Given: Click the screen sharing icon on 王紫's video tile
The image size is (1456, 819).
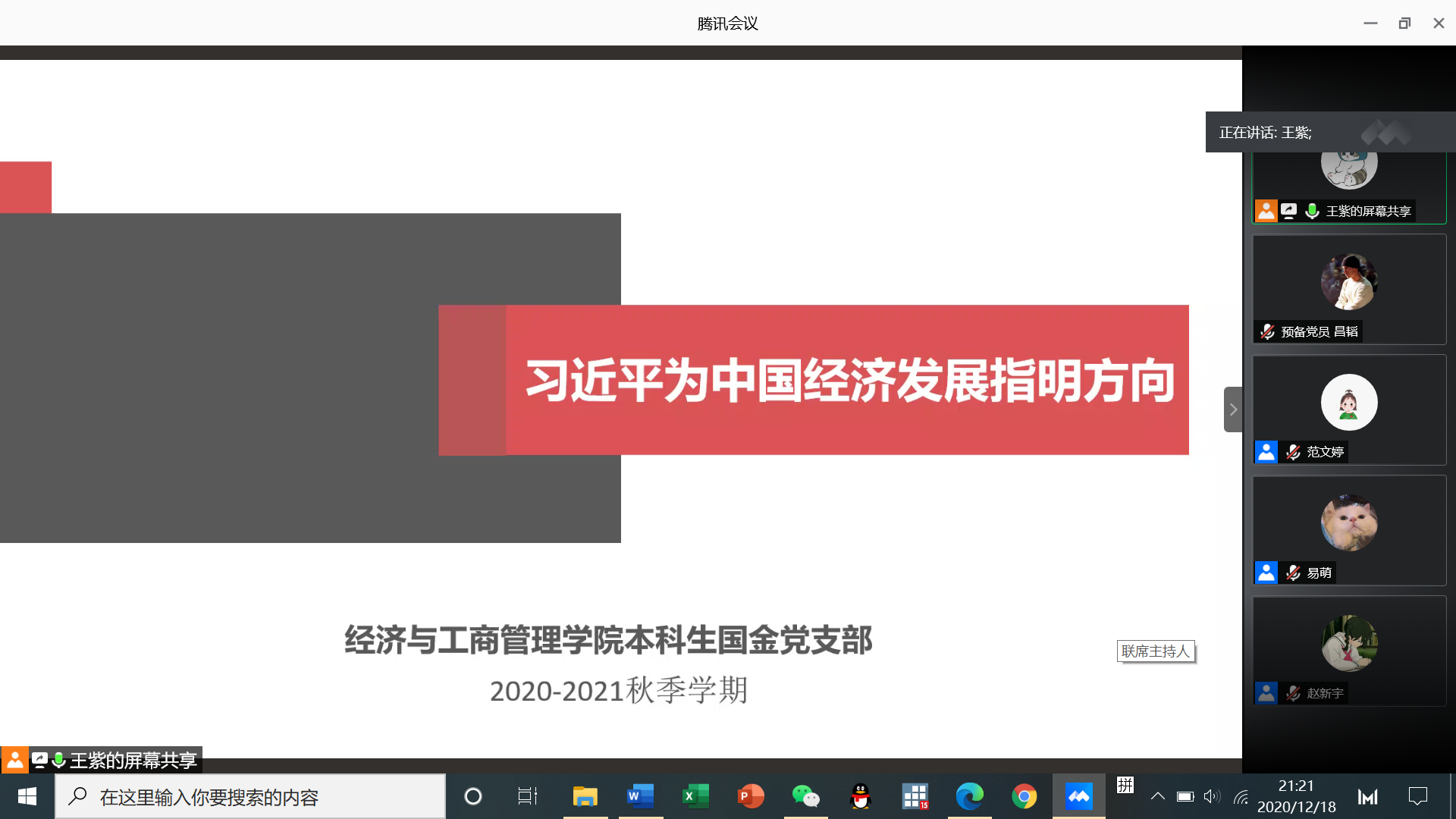Looking at the screenshot, I should point(1289,210).
